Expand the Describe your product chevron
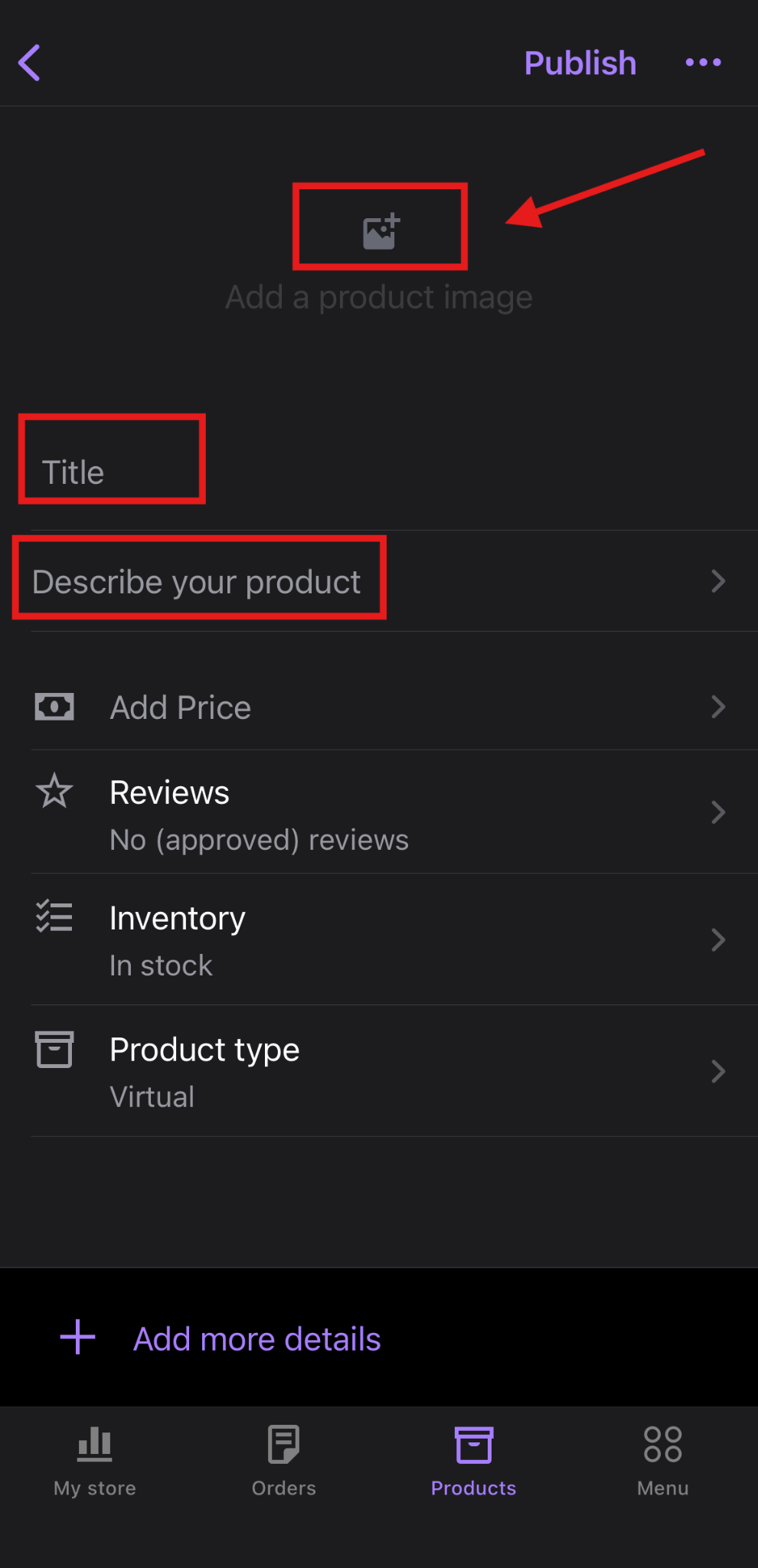 pos(717,581)
